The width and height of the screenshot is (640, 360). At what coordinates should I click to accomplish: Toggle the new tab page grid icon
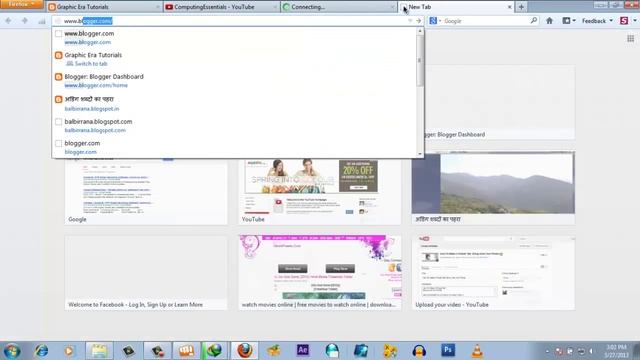[631, 38]
